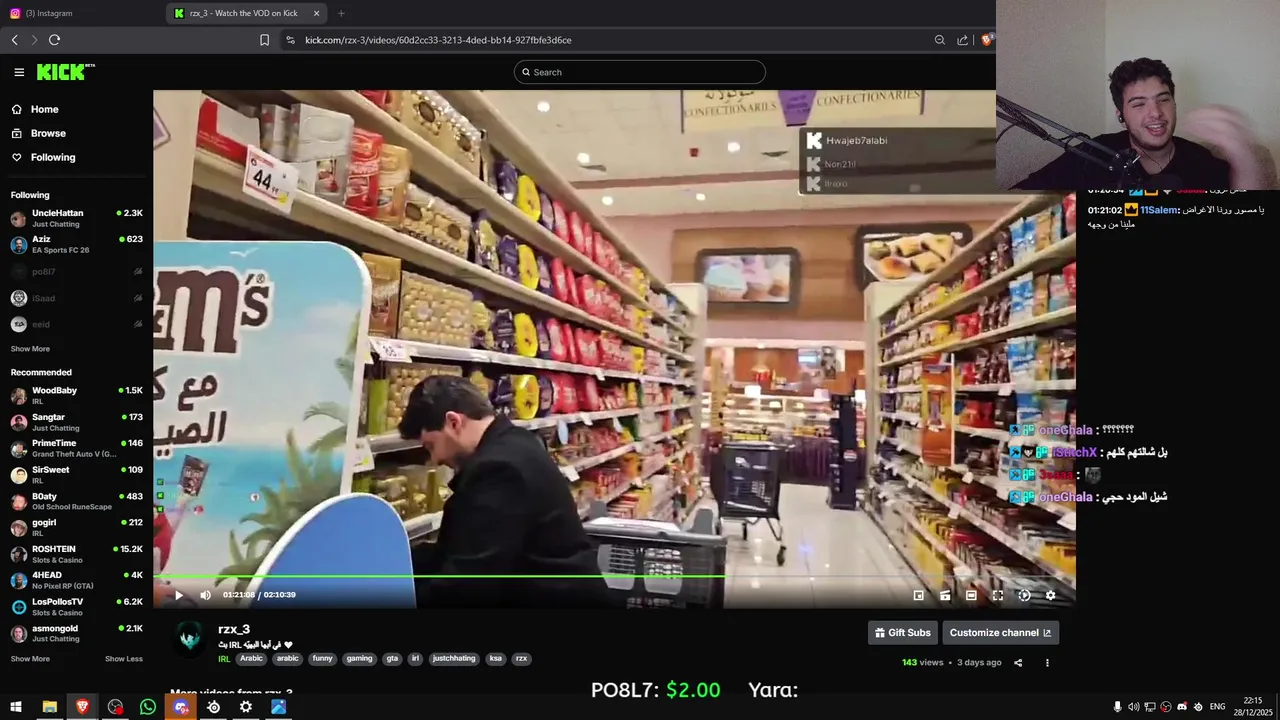1280x720 pixels.
Task: Select the 'ksa' tag chip
Action: tap(495, 659)
